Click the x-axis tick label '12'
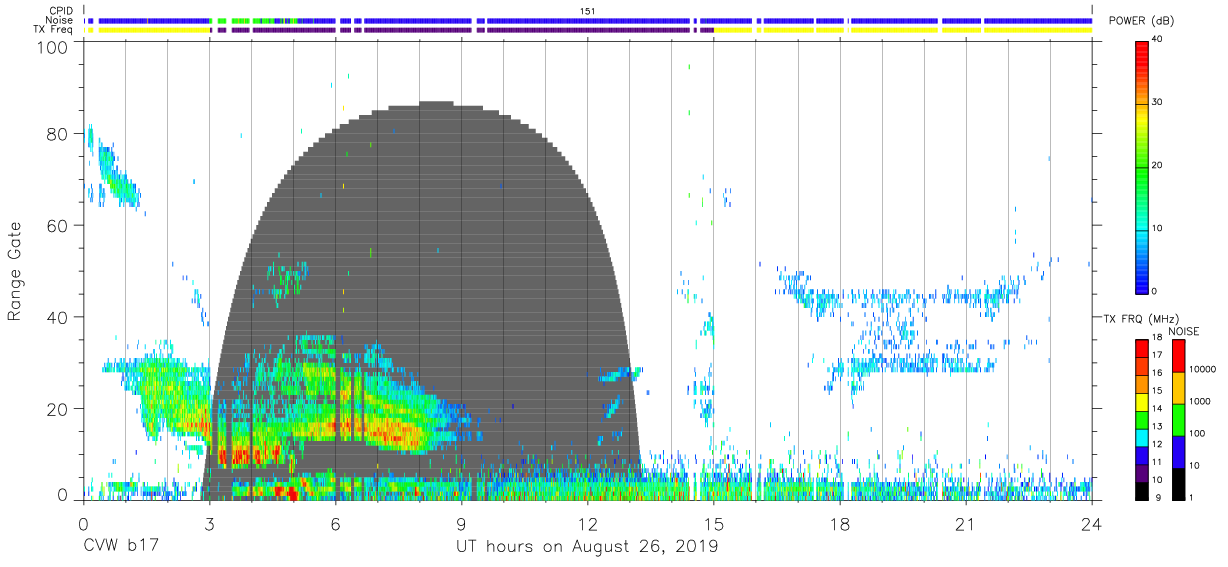The width and height of the screenshot is (1228, 567). [587, 524]
